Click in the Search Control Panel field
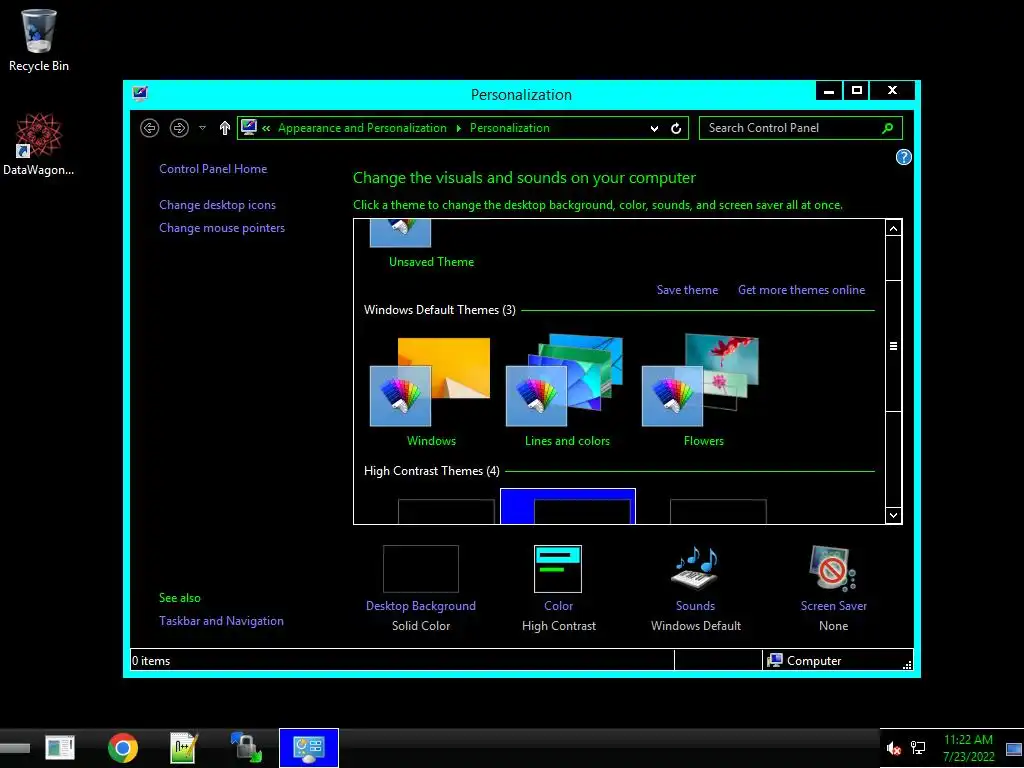The height and width of the screenshot is (768, 1024). tap(801, 128)
